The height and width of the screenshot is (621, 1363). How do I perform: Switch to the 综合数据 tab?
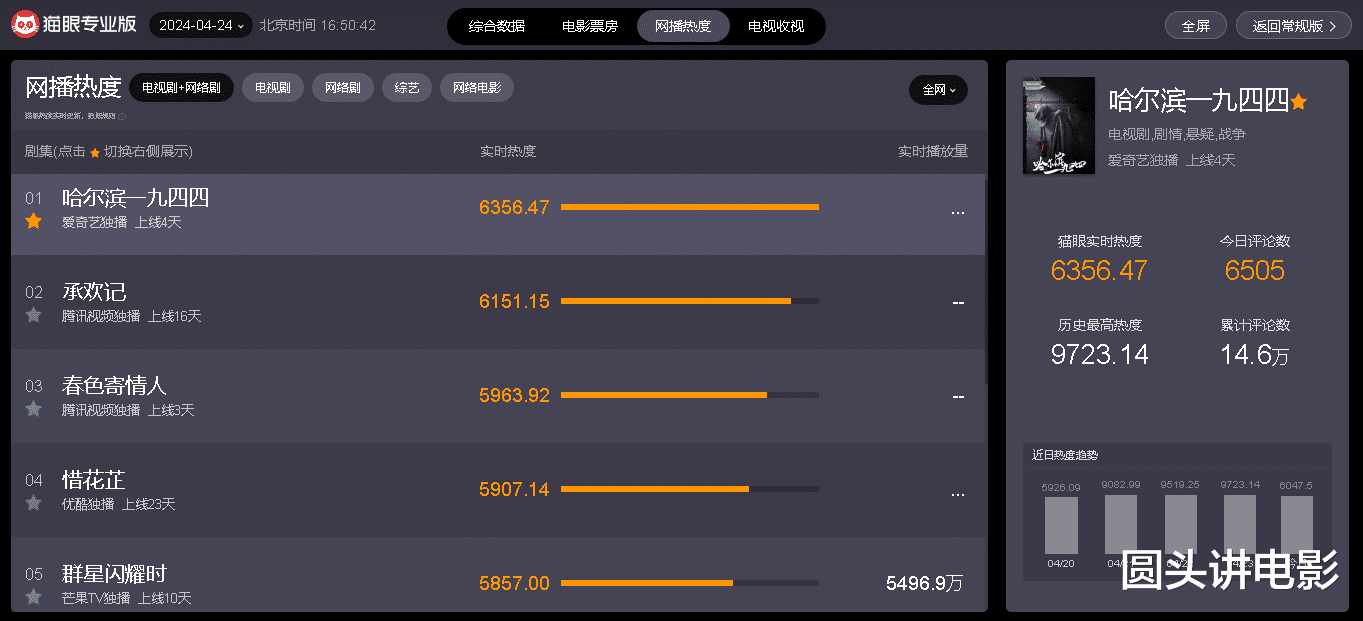[497, 26]
